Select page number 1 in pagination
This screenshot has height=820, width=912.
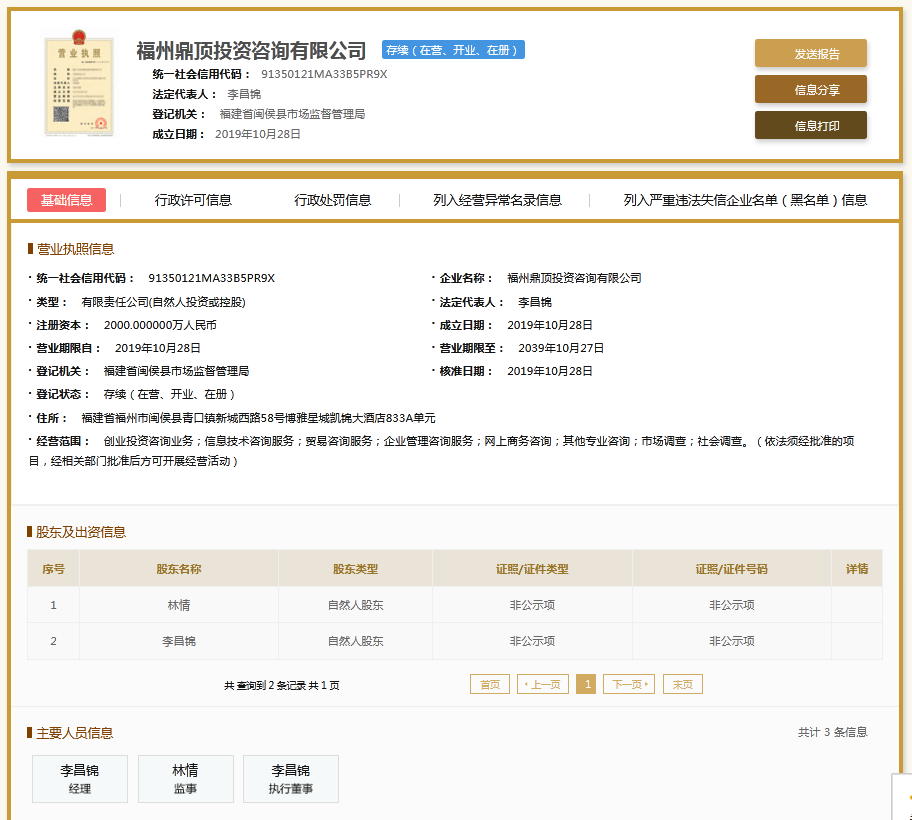tap(586, 685)
